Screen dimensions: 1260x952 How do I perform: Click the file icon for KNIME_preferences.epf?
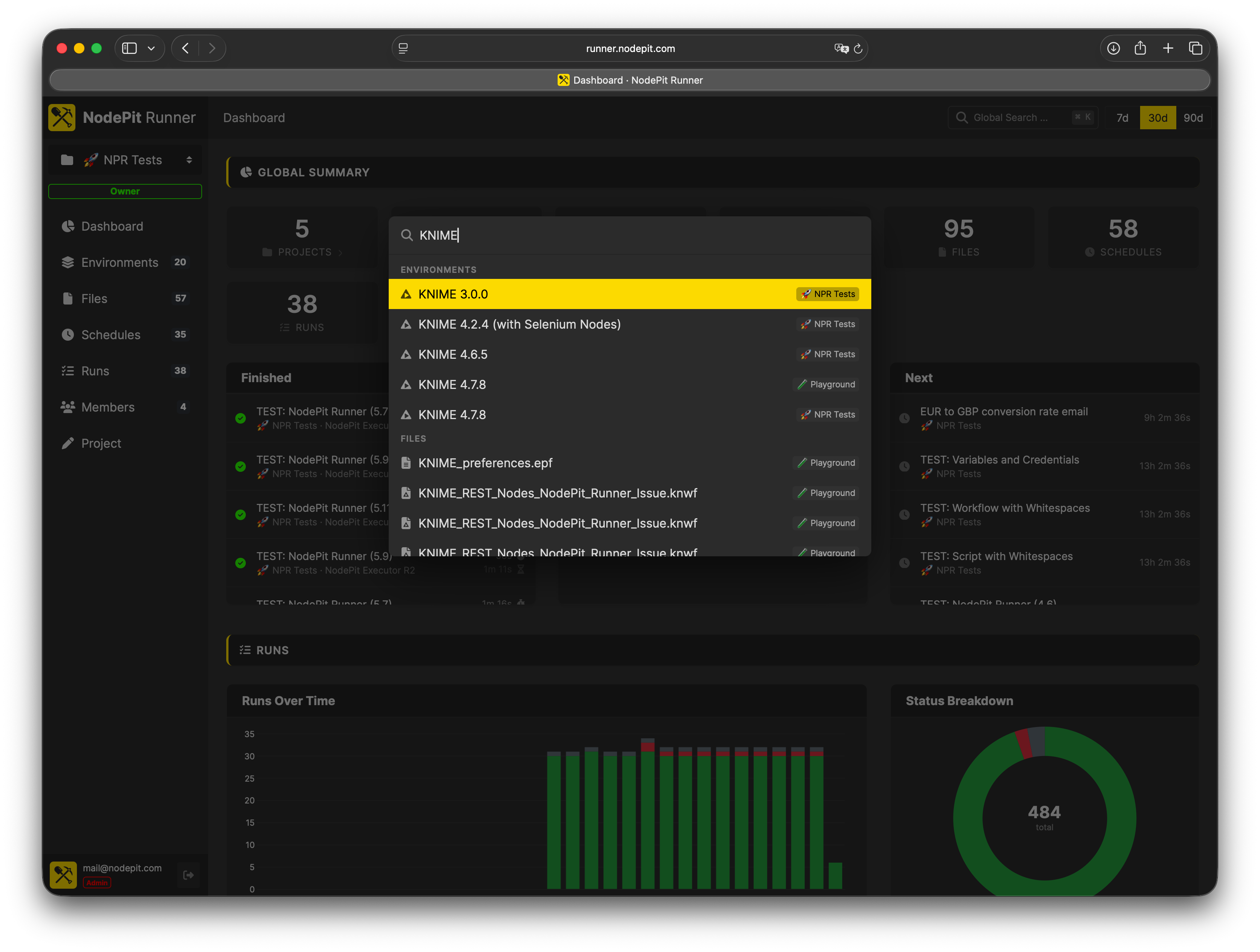click(406, 463)
